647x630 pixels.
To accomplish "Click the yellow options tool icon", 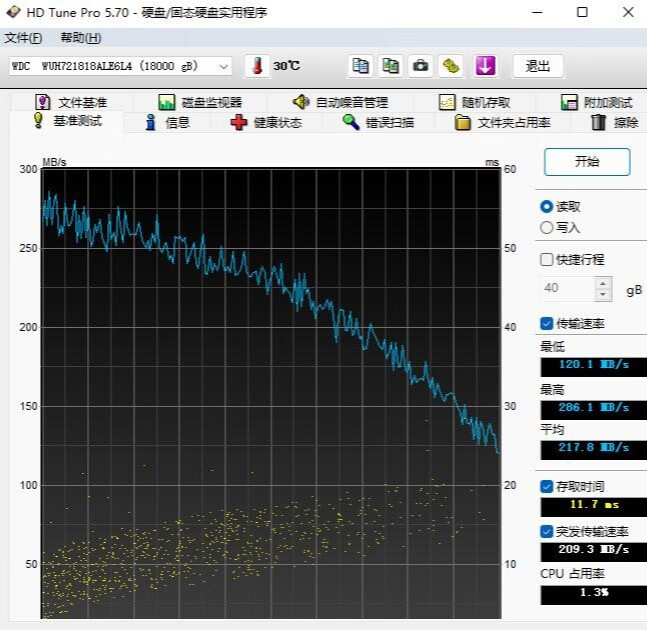I will [452, 66].
